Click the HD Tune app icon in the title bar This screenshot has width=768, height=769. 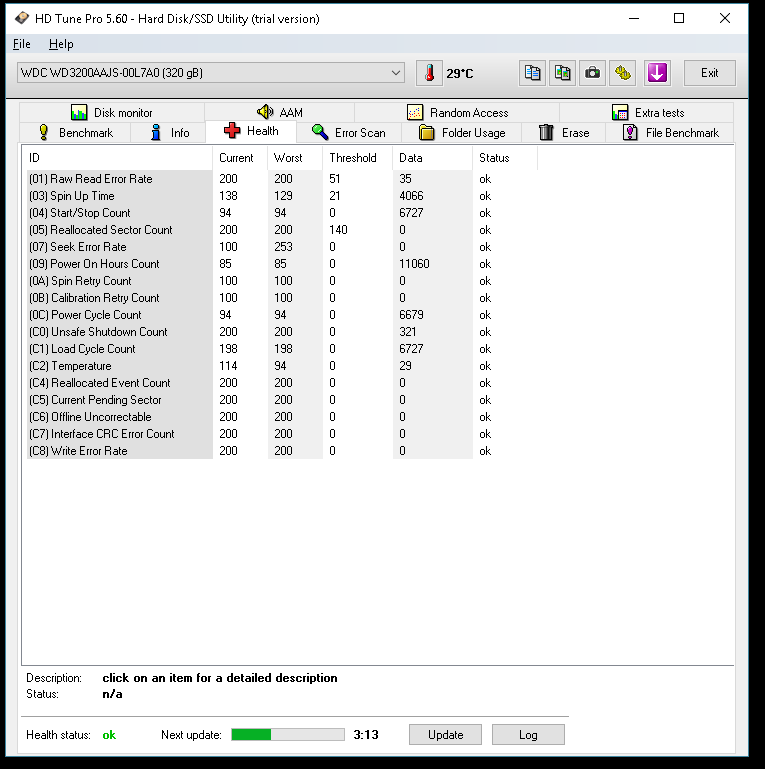[x=22, y=19]
